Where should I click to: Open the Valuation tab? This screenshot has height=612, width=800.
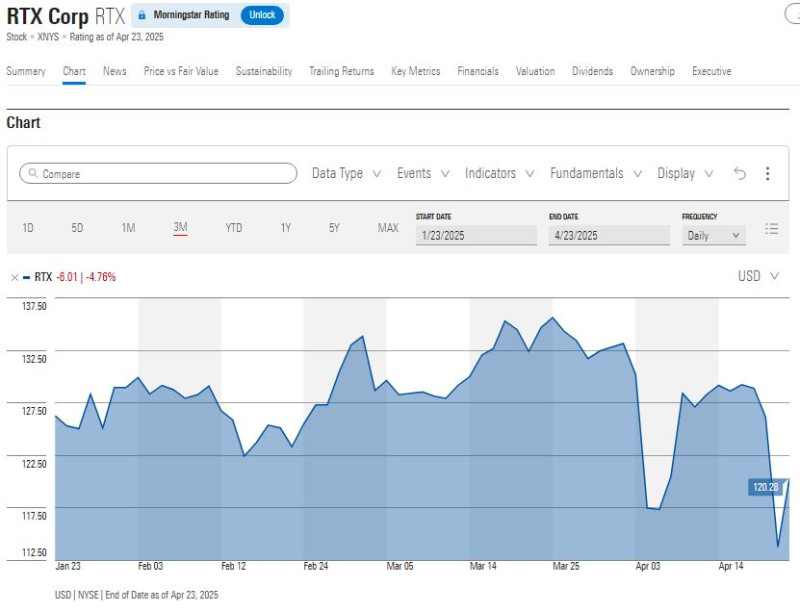pyautogui.click(x=535, y=71)
